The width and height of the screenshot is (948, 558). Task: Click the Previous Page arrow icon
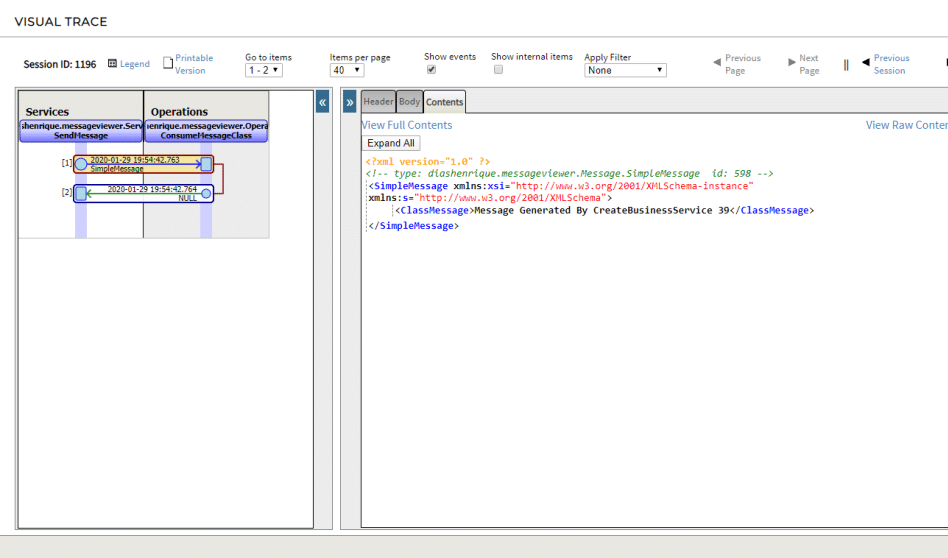tap(717, 62)
